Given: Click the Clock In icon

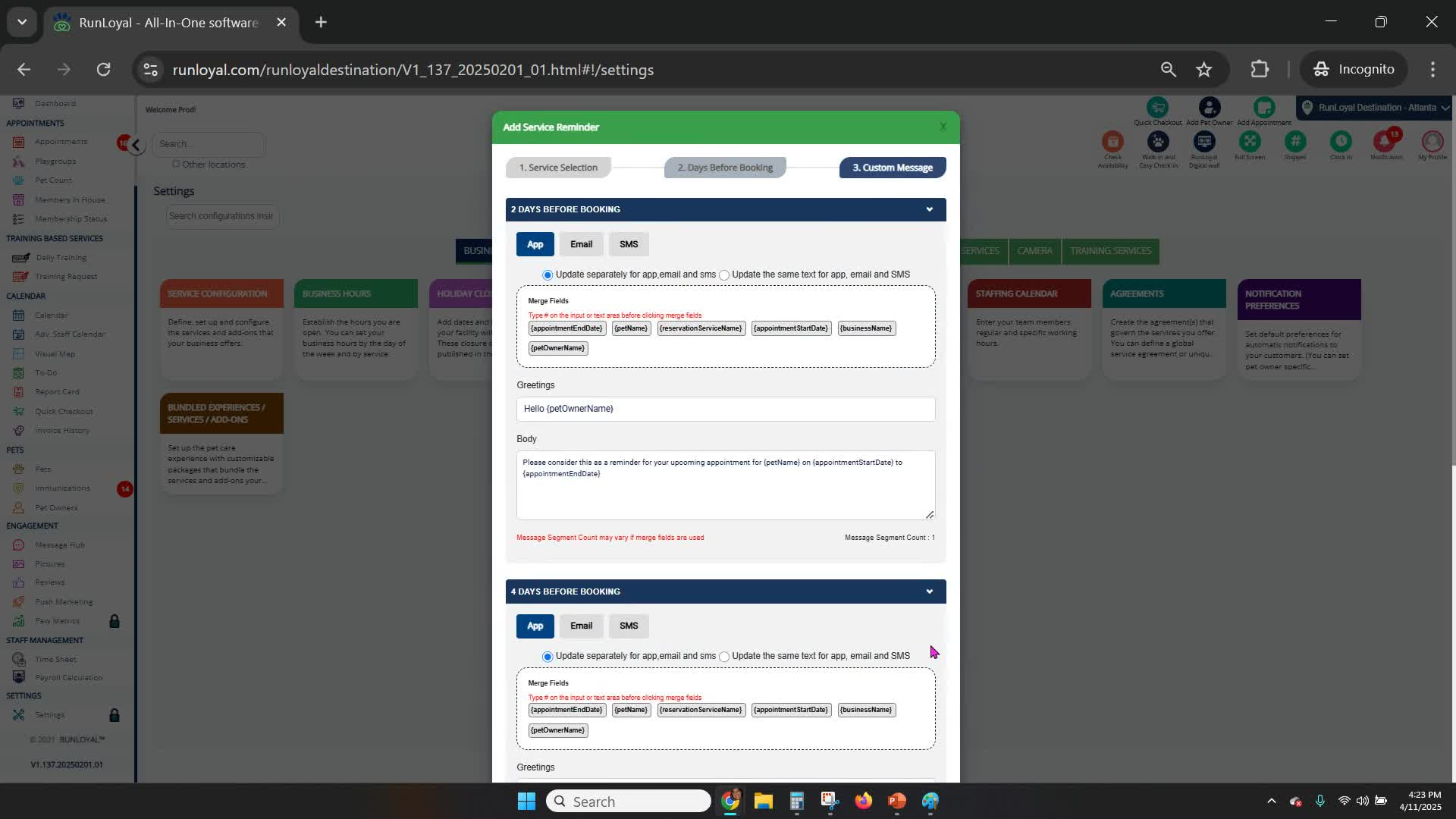Looking at the screenshot, I should (1340, 142).
